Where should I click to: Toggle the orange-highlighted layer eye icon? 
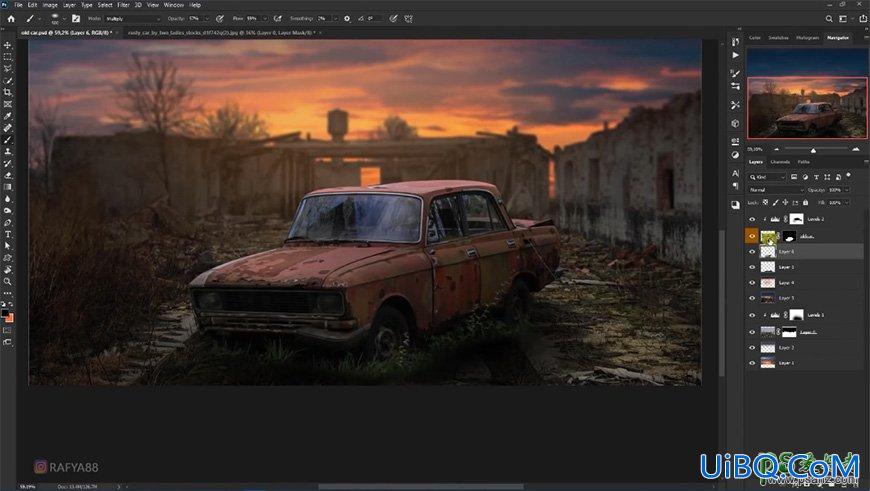752,236
